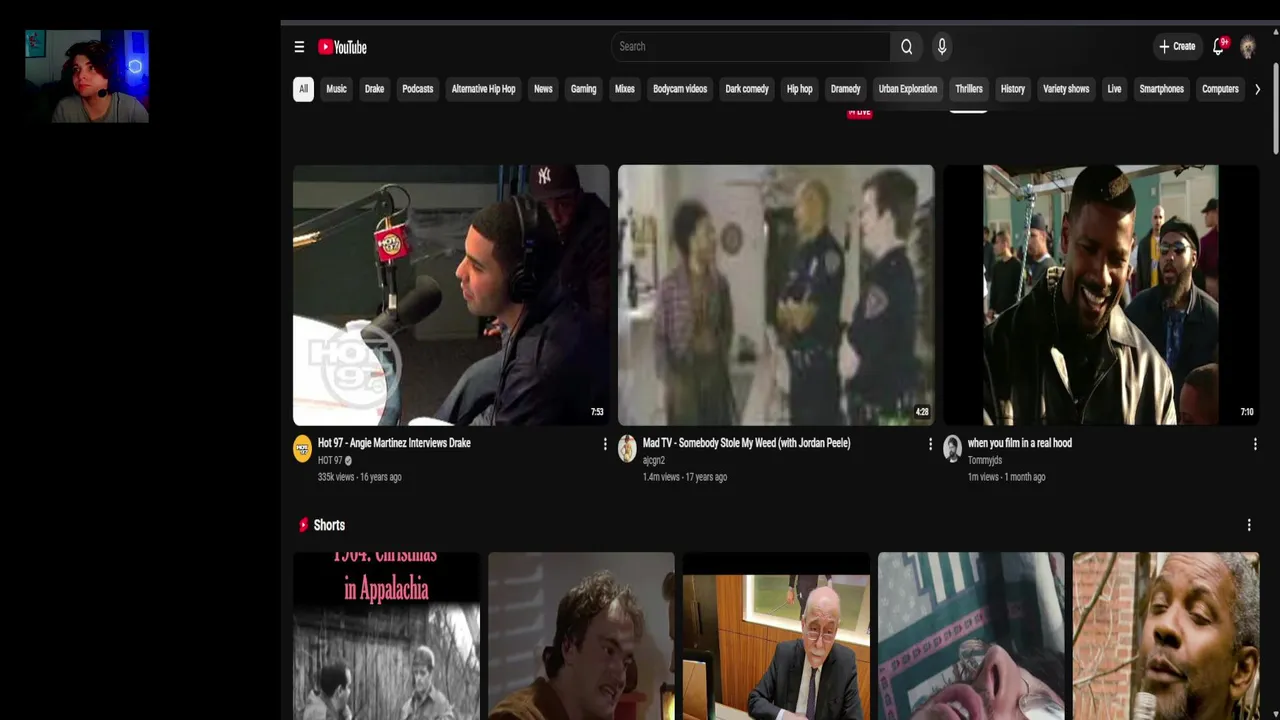Screen dimensions: 1280x720
Task: Select the Drake filter chip
Action: click(374, 89)
